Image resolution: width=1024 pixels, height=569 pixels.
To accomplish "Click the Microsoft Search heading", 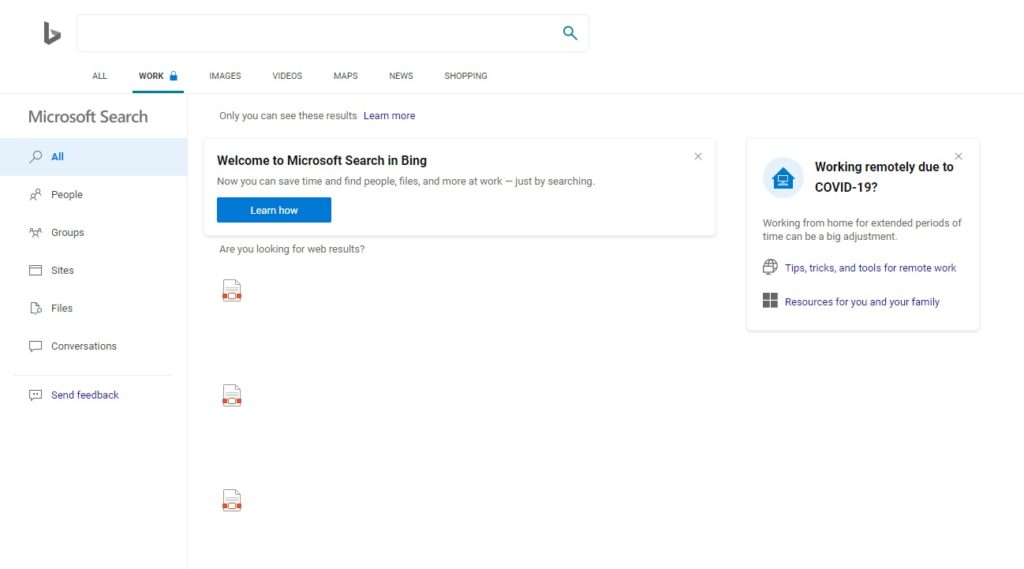I will coord(88,116).
